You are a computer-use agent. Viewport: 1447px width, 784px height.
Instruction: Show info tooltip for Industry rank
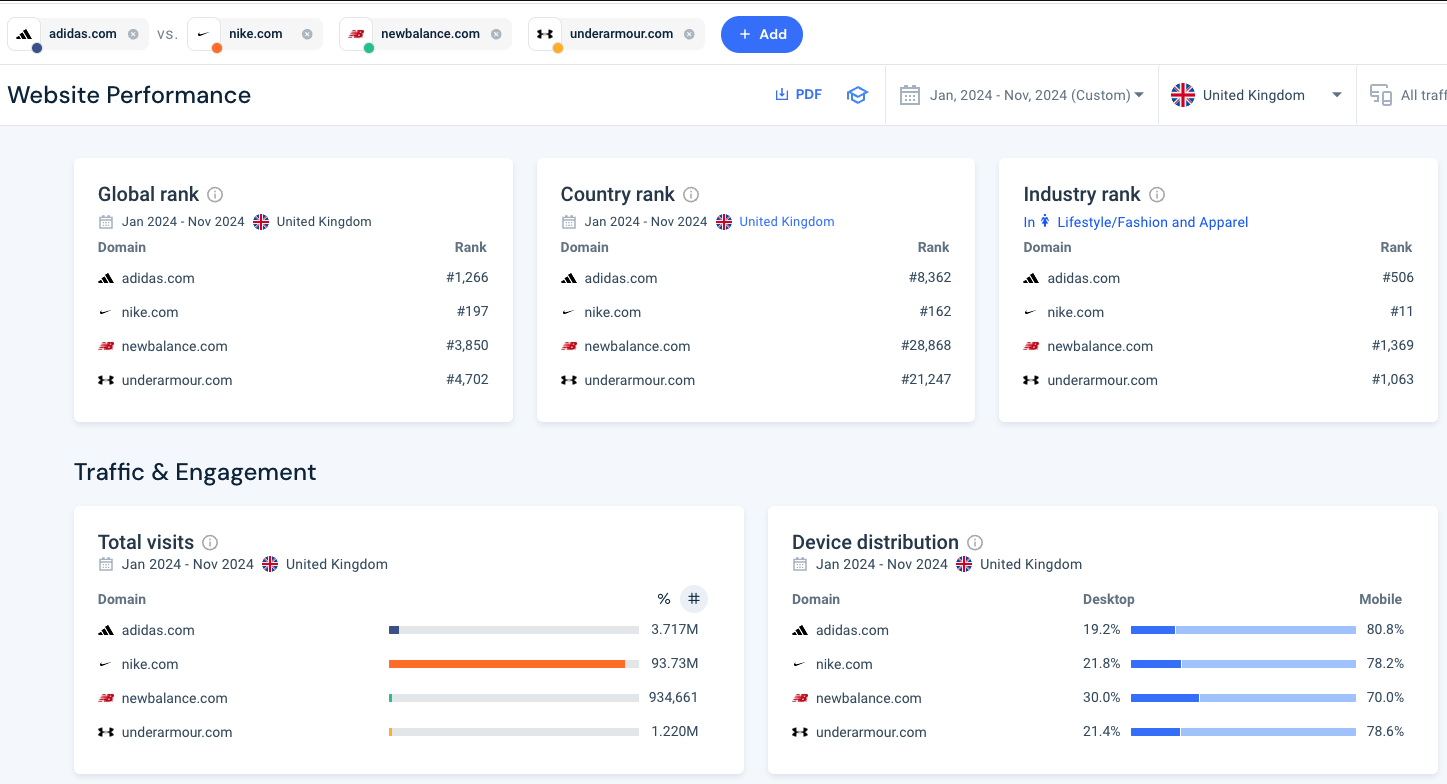pyautogui.click(x=1157, y=195)
